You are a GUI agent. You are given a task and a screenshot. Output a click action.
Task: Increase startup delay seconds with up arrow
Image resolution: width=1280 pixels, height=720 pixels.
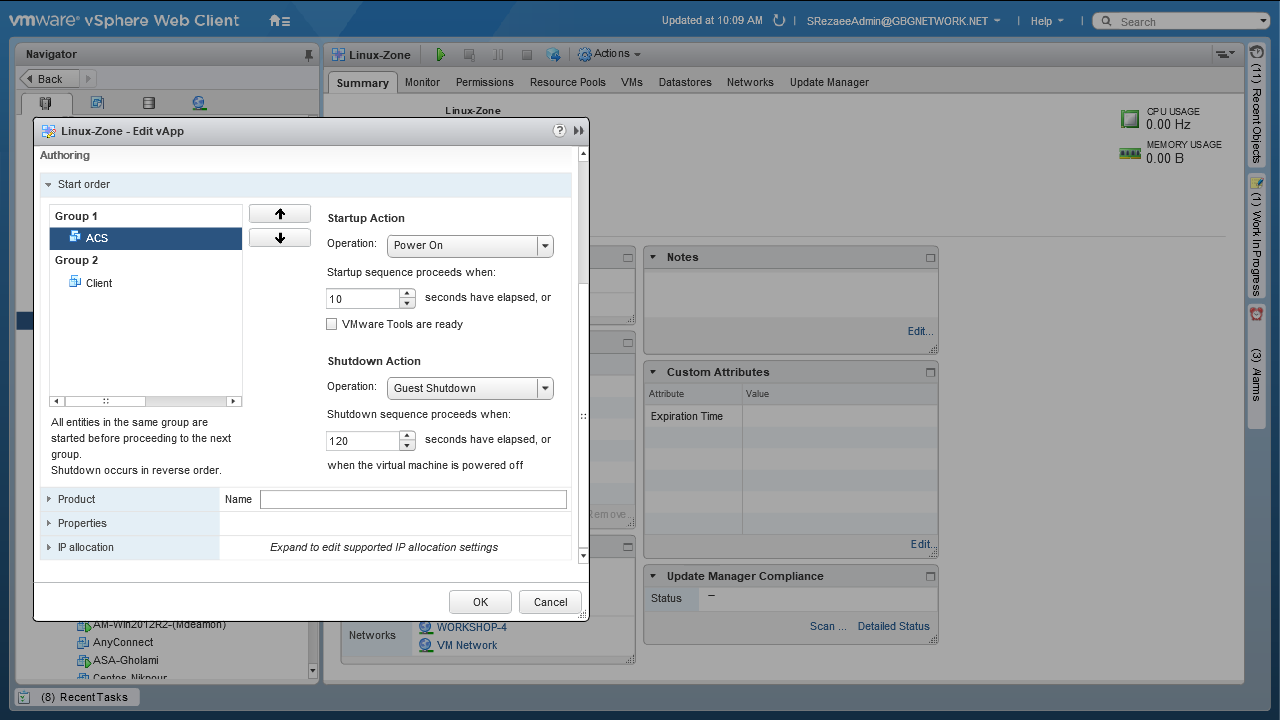(407, 293)
